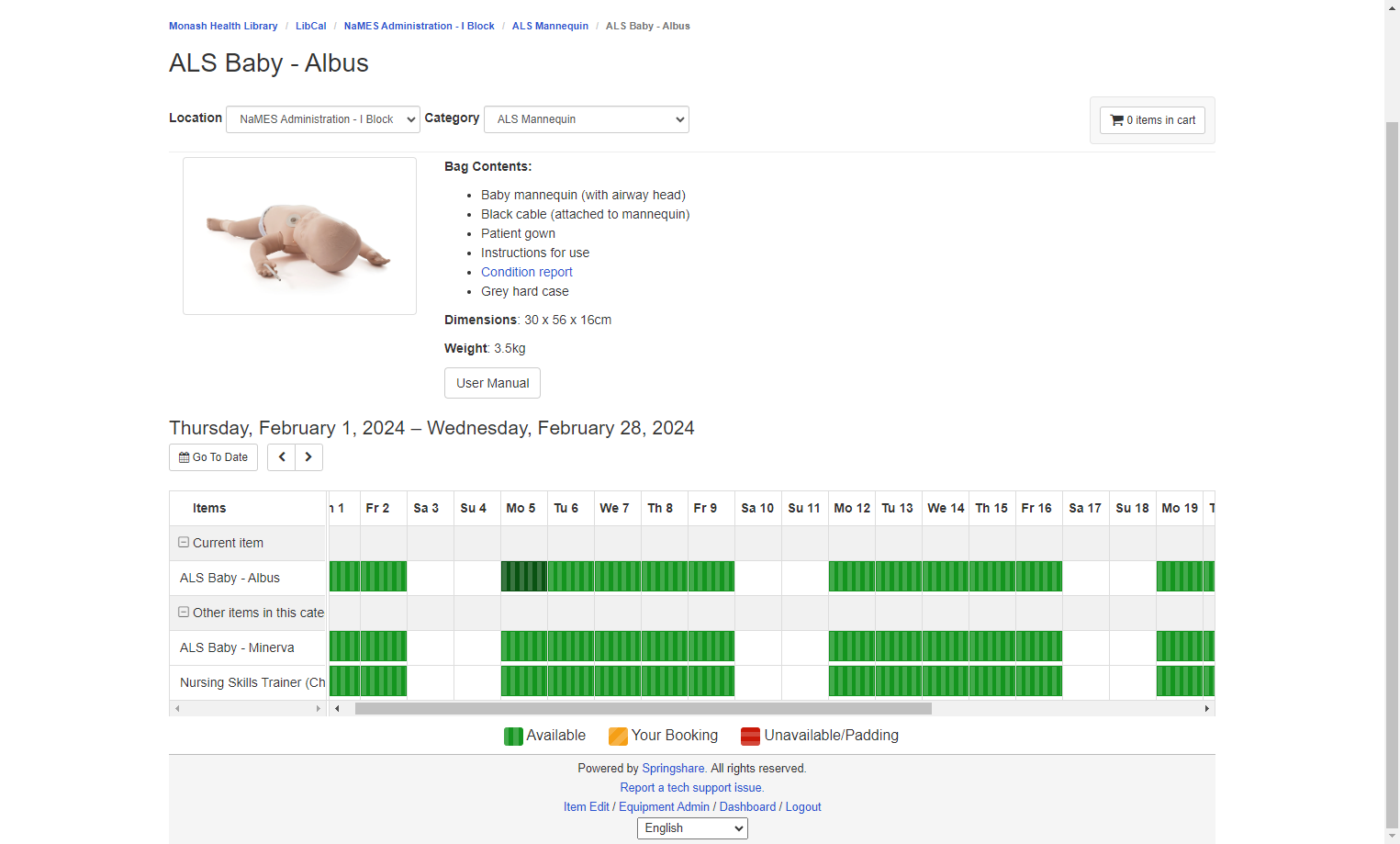The height and width of the screenshot is (844, 1400).
Task: Click the Fr 16 date column header
Action: coord(1036,508)
